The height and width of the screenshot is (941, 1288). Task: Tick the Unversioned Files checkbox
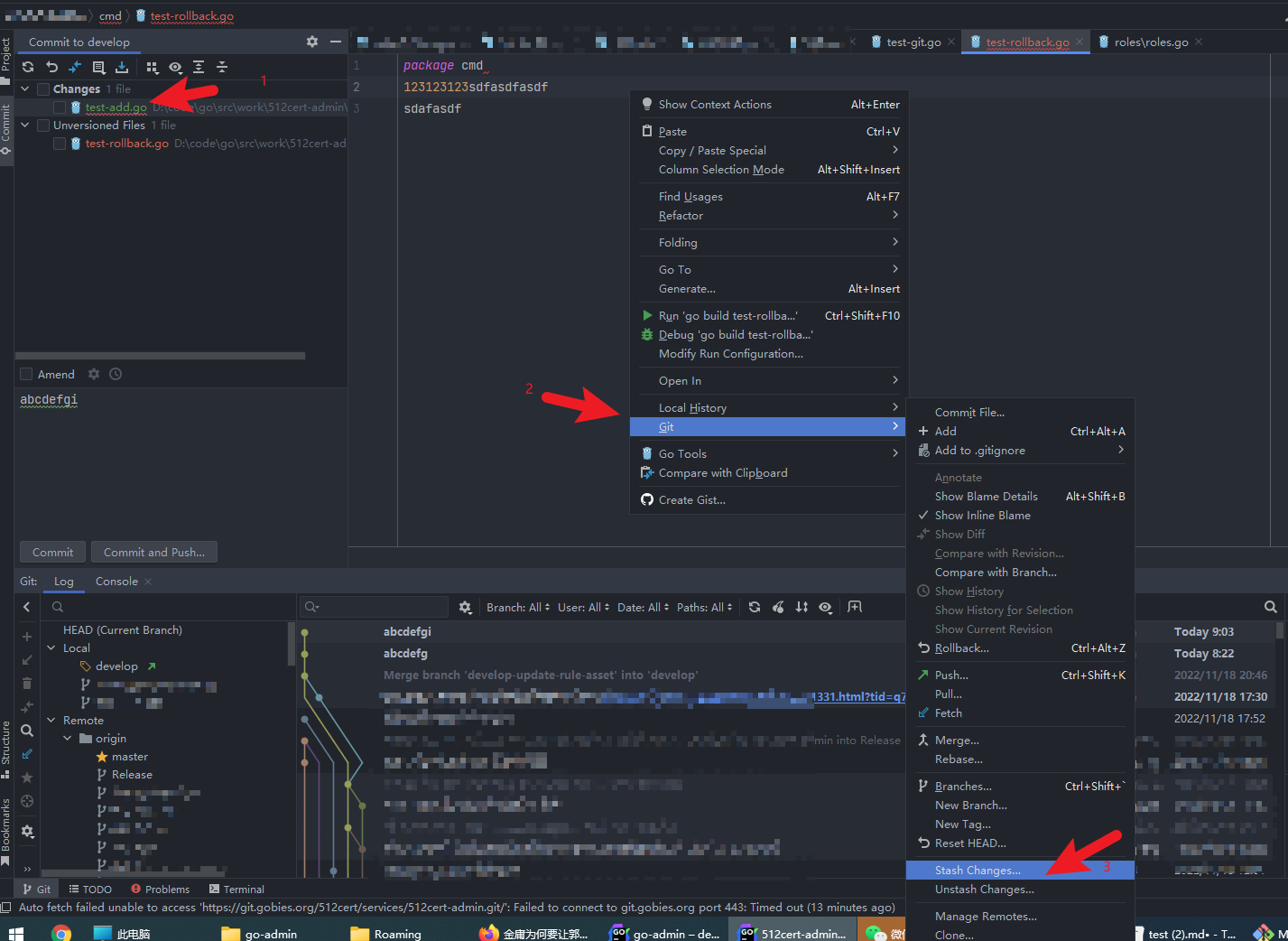click(43, 126)
